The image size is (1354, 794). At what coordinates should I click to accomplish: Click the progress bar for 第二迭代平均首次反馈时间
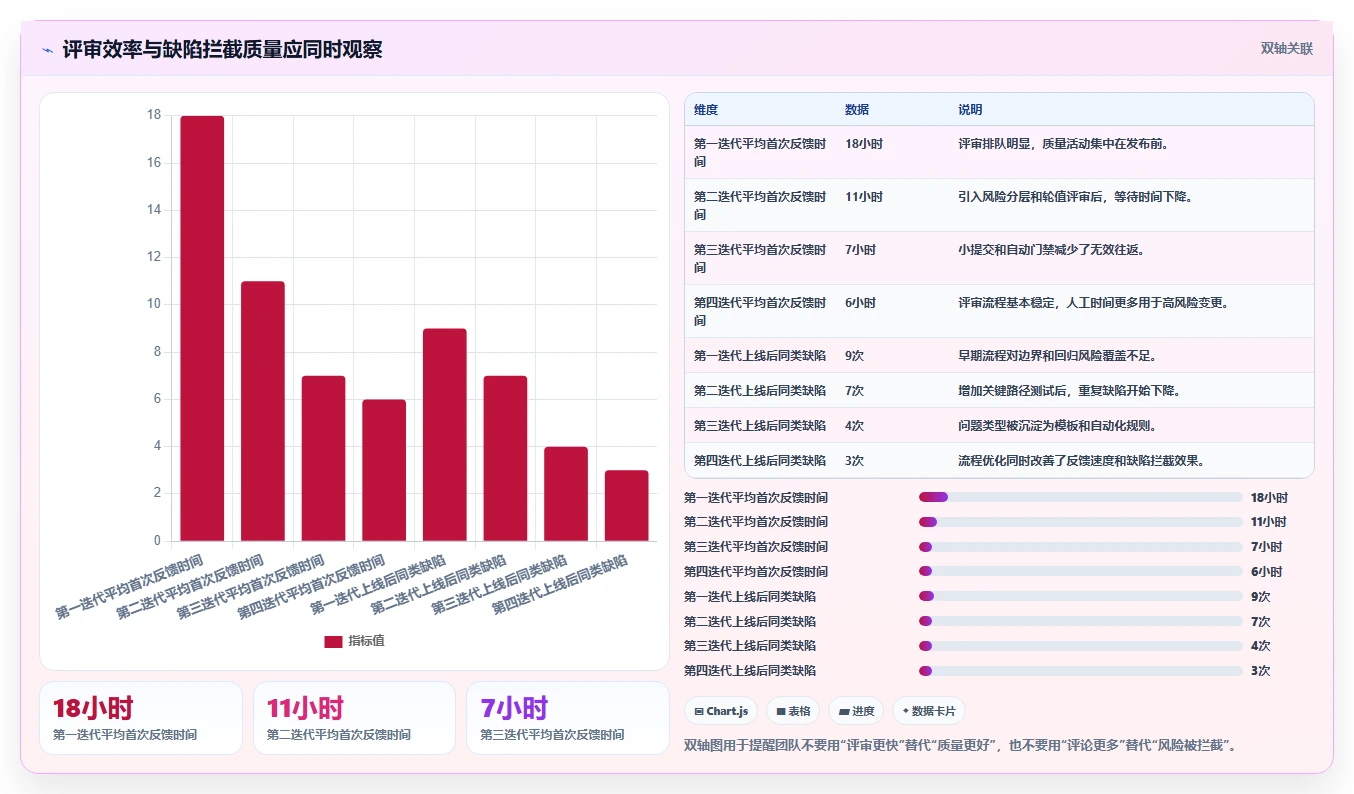(x=1080, y=522)
